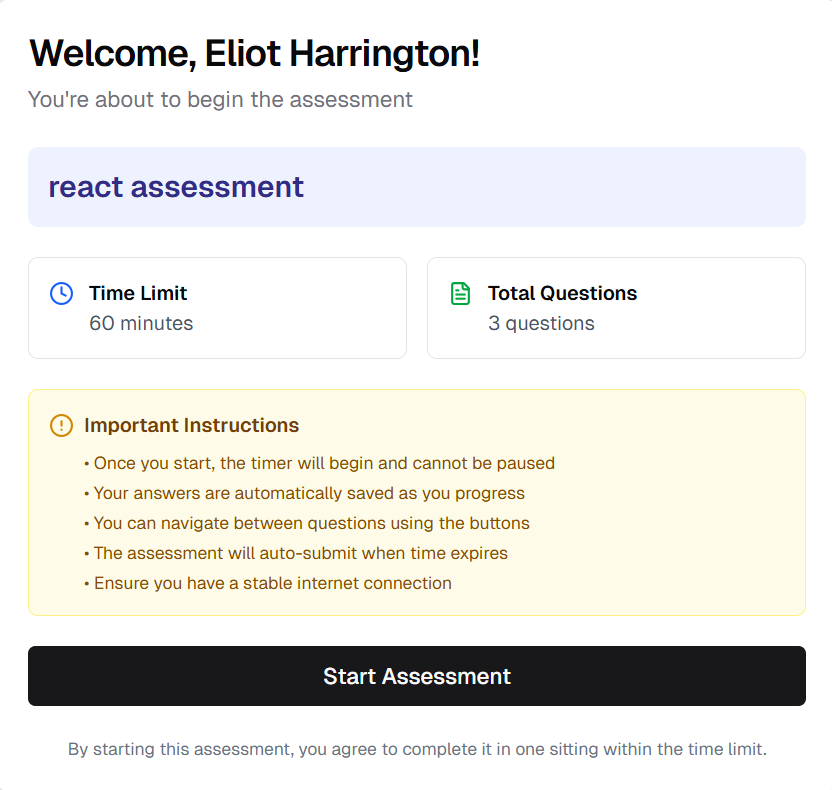Click the Time Limit label
This screenshot has width=832, height=790.
pos(138,293)
